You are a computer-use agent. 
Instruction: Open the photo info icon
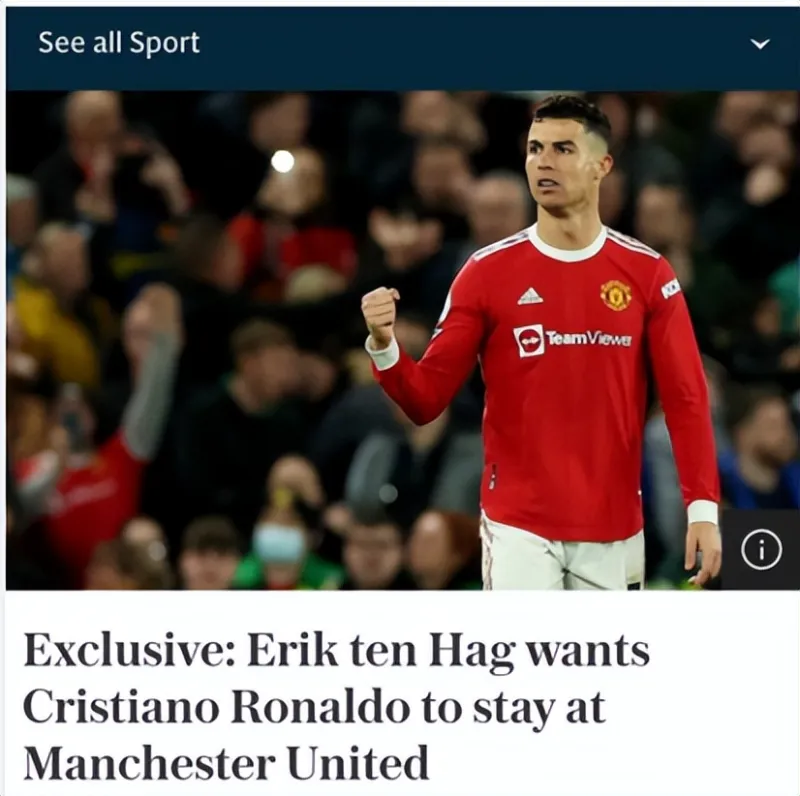click(x=761, y=550)
